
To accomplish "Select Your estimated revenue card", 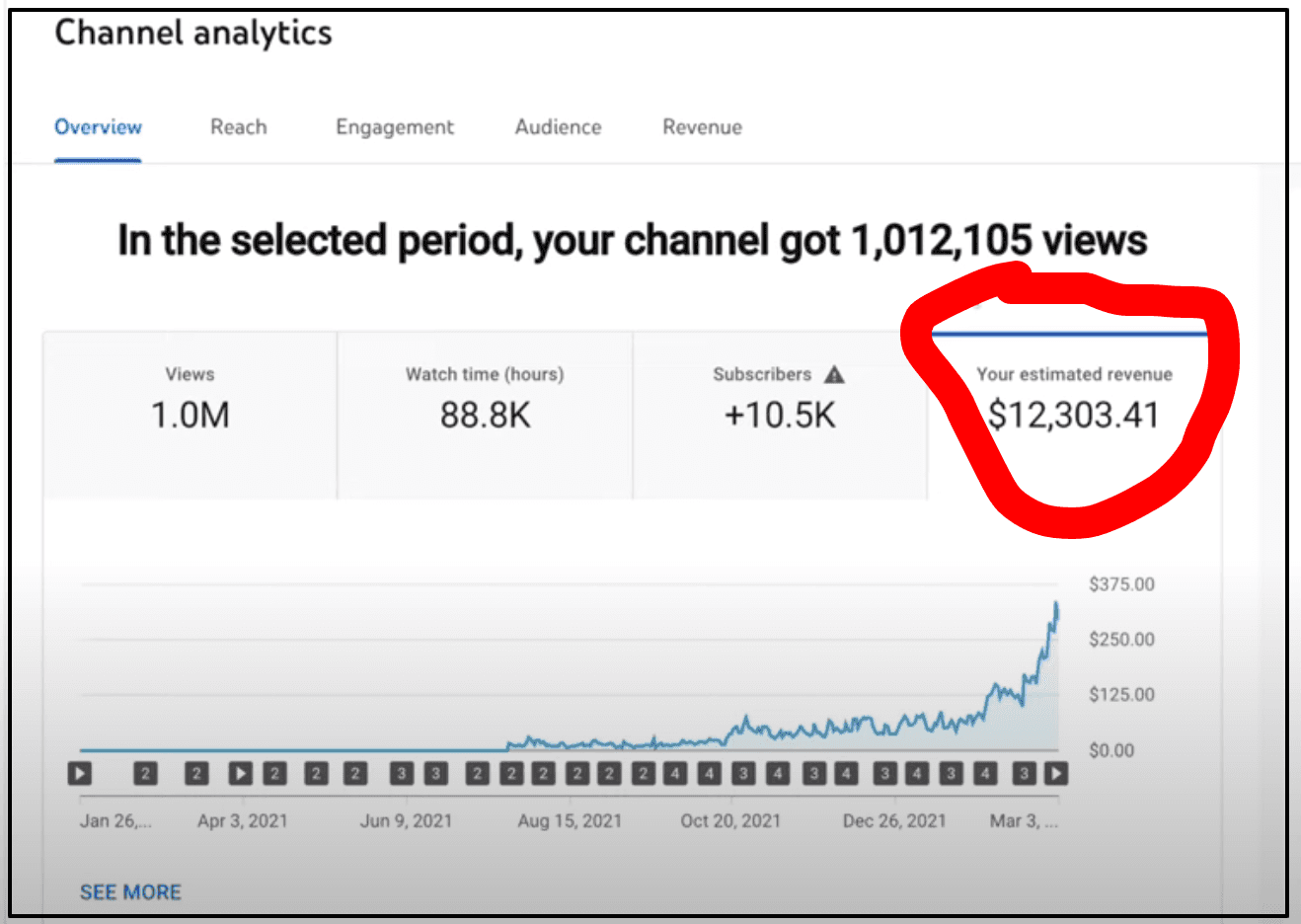I will click(x=1074, y=416).
